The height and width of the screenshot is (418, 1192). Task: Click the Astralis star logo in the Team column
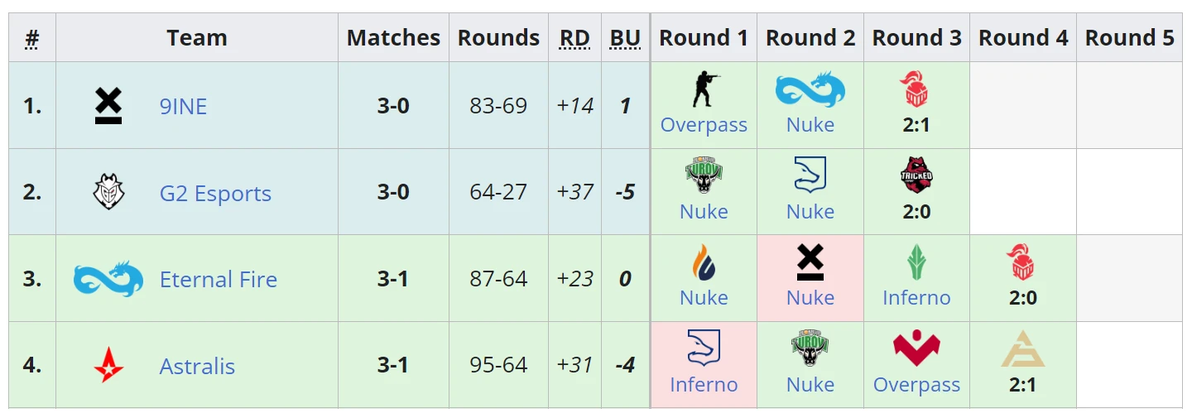(x=108, y=366)
